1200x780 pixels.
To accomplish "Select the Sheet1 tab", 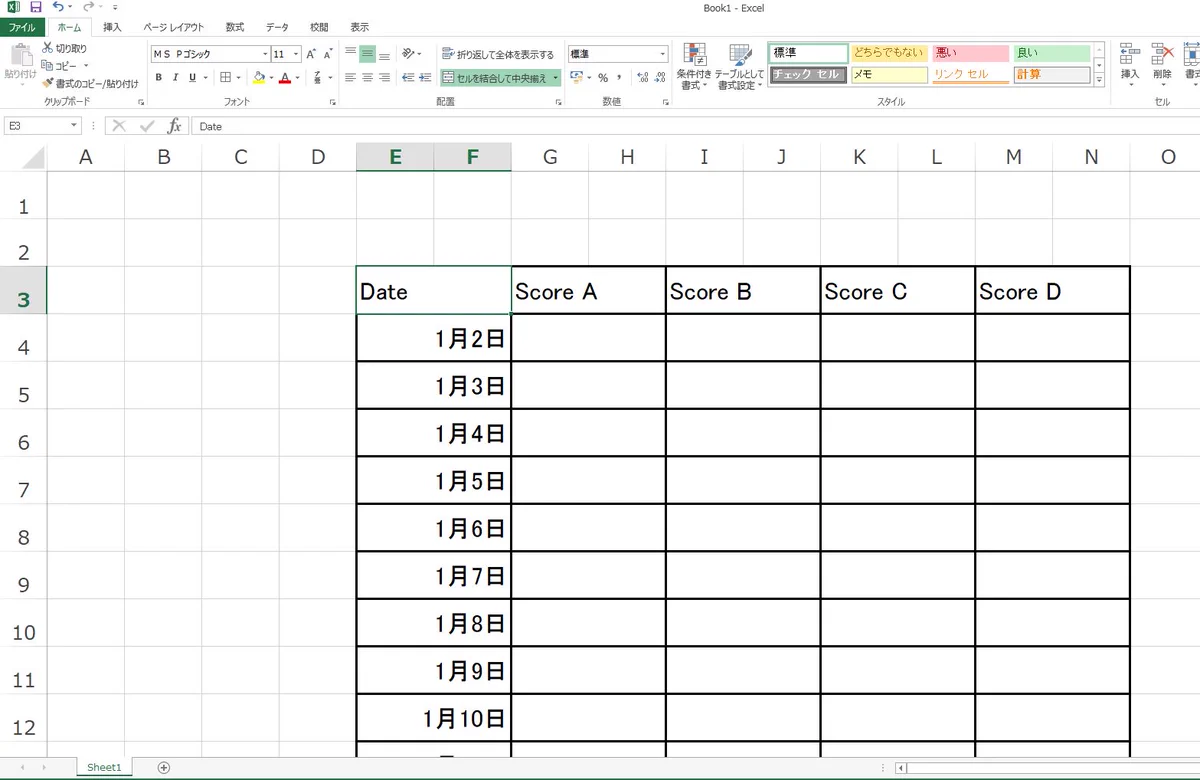I will pyautogui.click(x=104, y=767).
